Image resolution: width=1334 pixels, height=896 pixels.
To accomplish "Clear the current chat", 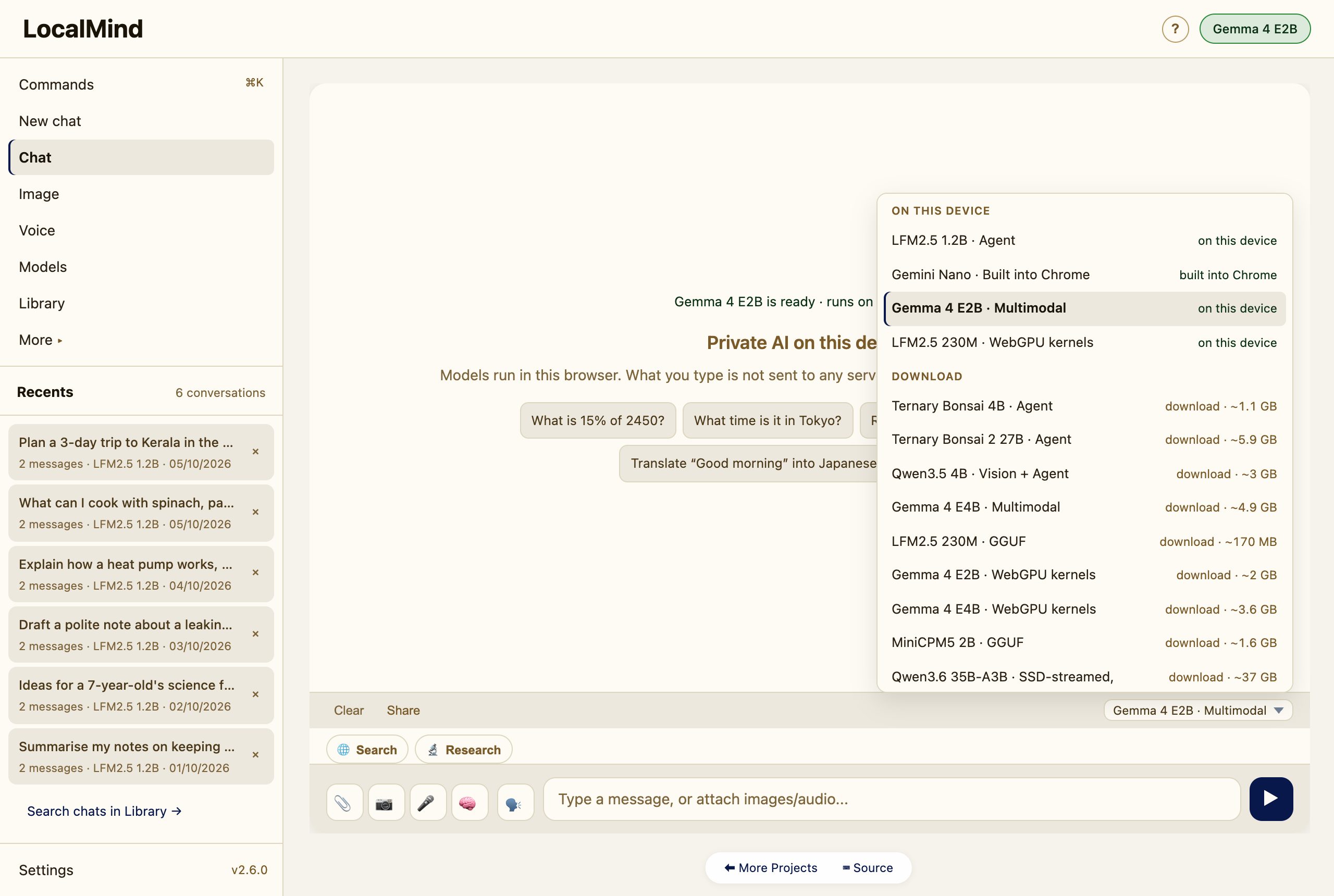I will point(349,710).
